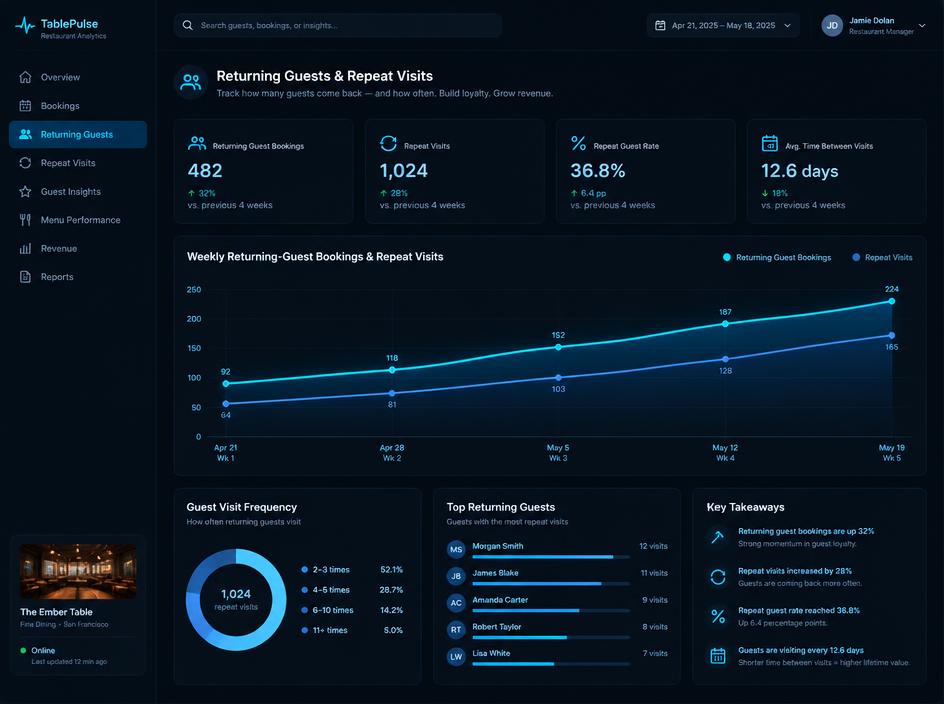
Task: Open the Bookings menu item
Action: 78,106
